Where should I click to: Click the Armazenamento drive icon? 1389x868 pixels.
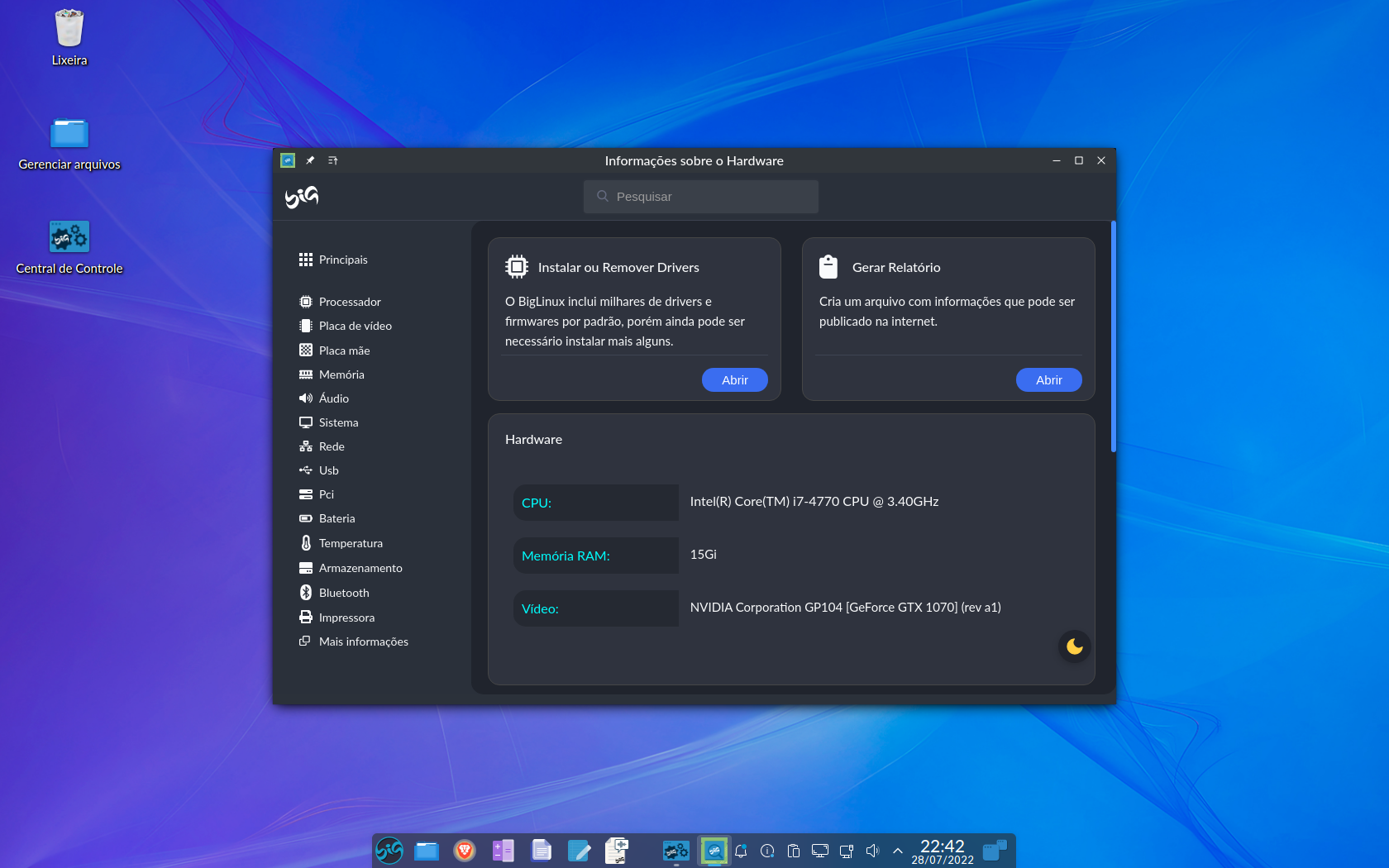[x=306, y=568]
